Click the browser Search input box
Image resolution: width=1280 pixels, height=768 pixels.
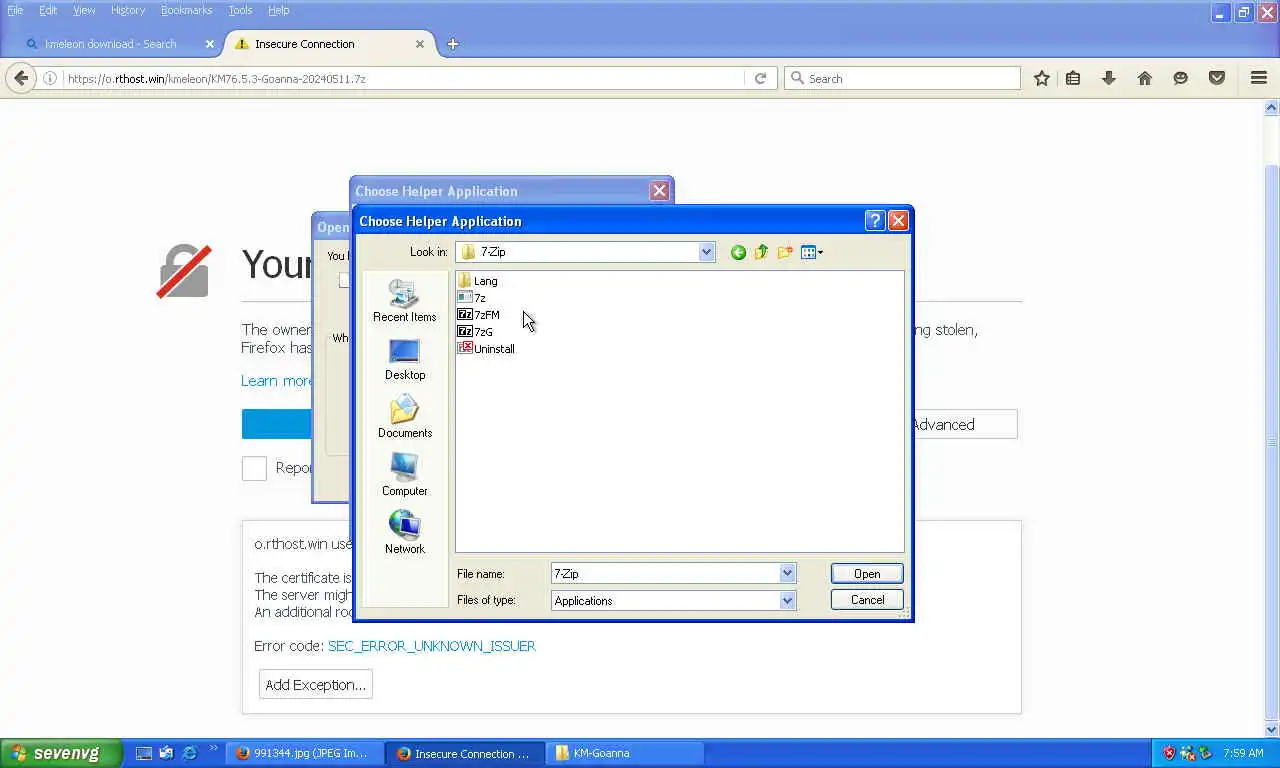tap(902, 78)
